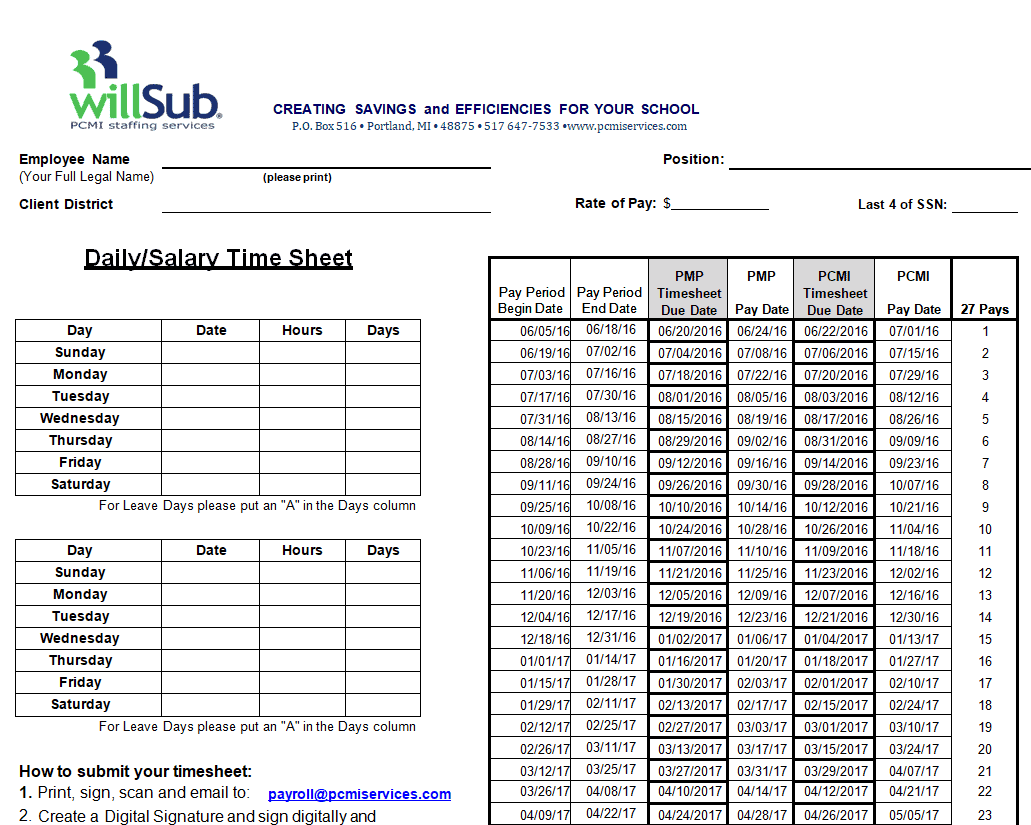Select PCMI due date 02/01/2017 cell

click(835, 684)
